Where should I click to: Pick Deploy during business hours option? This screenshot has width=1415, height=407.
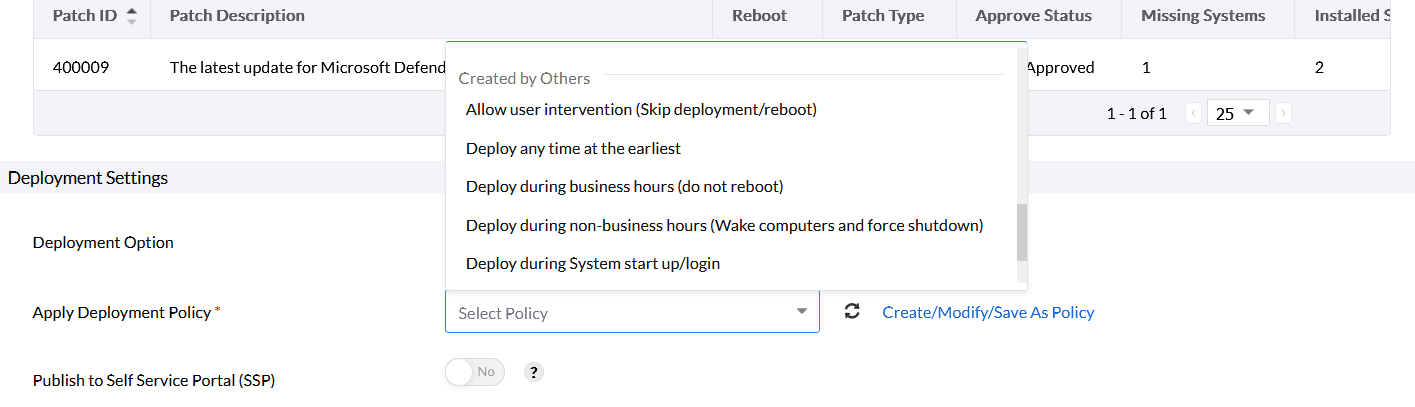tap(624, 187)
